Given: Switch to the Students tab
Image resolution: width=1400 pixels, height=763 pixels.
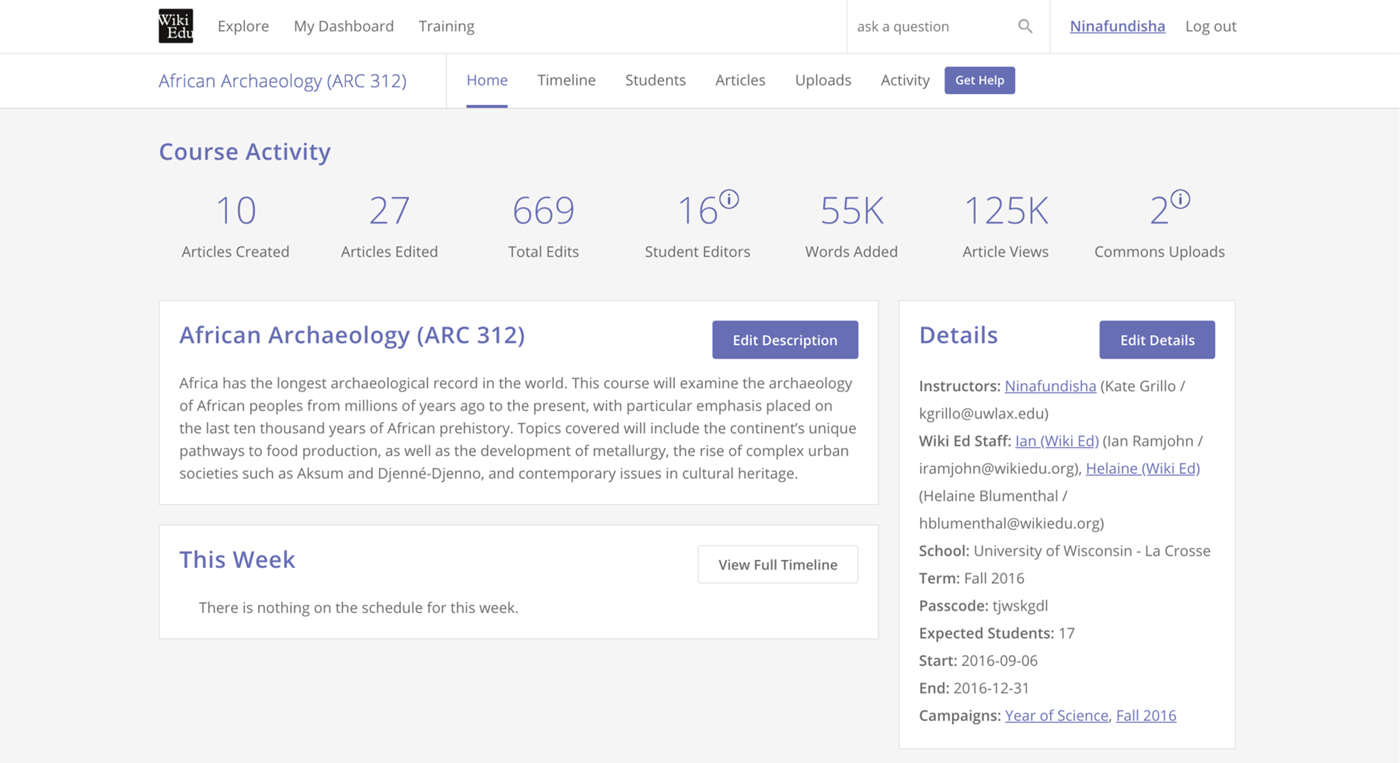Looking at the screenshot, I should 655,80.
